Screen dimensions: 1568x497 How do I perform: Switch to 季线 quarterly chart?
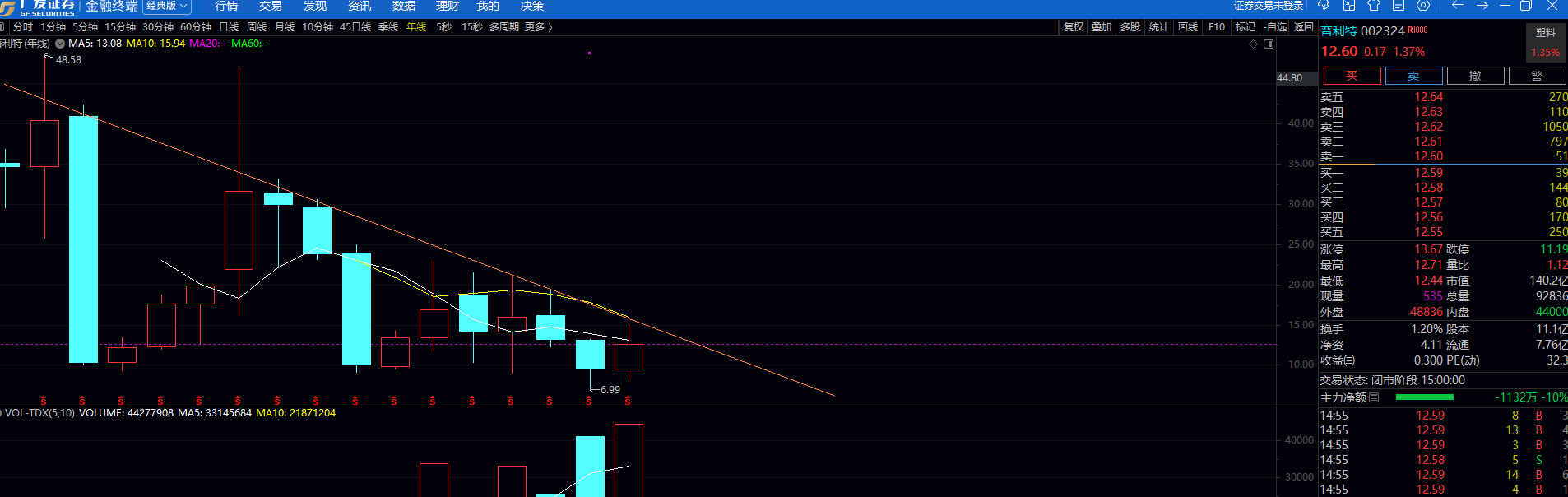pyautogui.click(x=388, y=27)
